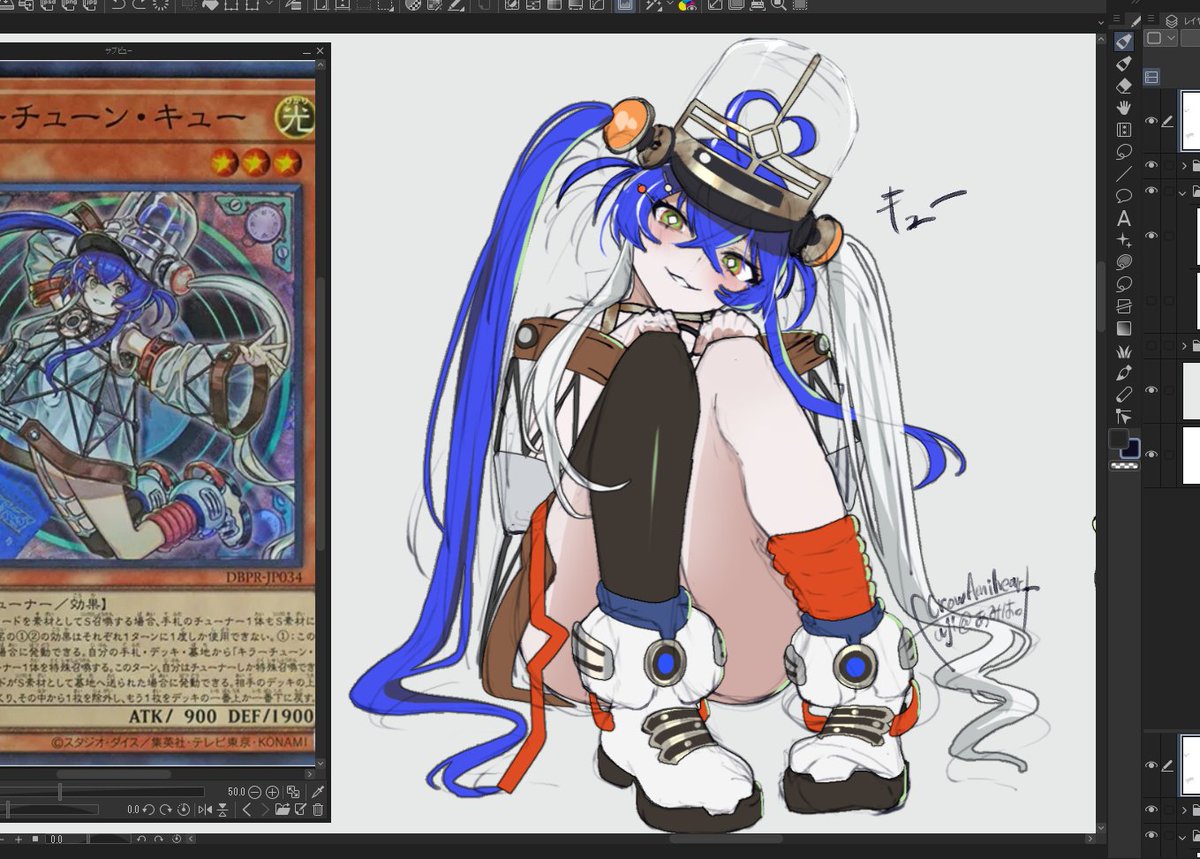The height and width of the screenshot is (859, 1200).
Task: Pick the main drawing color swatch
Action: pos(1119,439)
